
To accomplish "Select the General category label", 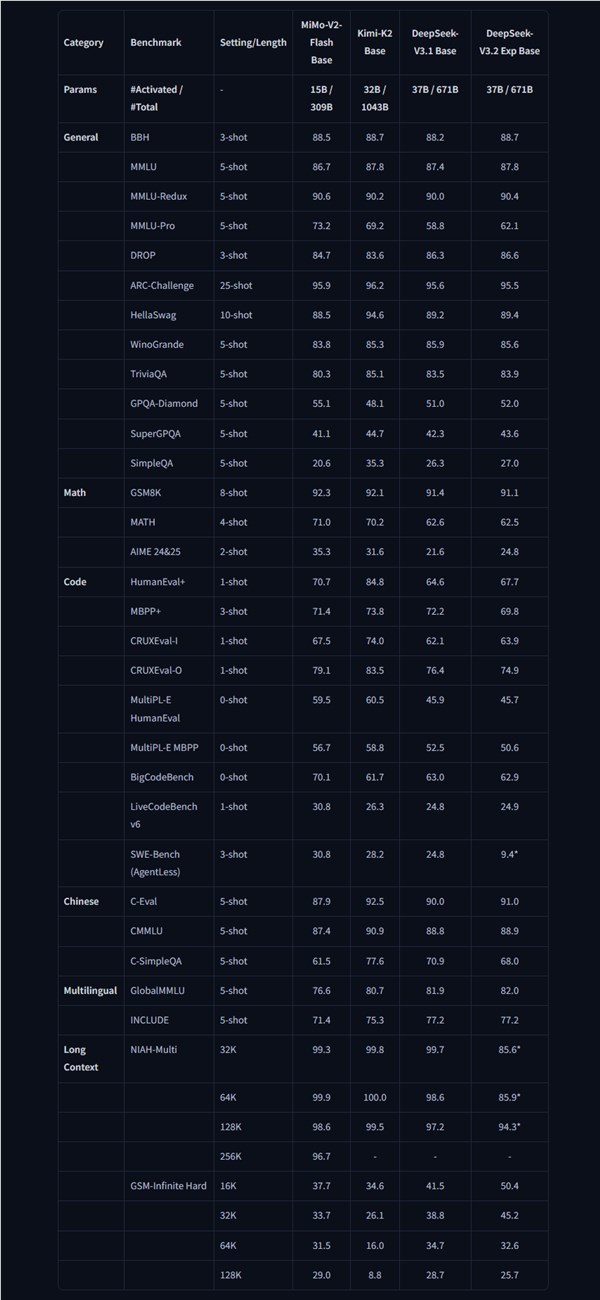I will coord(81,137).
